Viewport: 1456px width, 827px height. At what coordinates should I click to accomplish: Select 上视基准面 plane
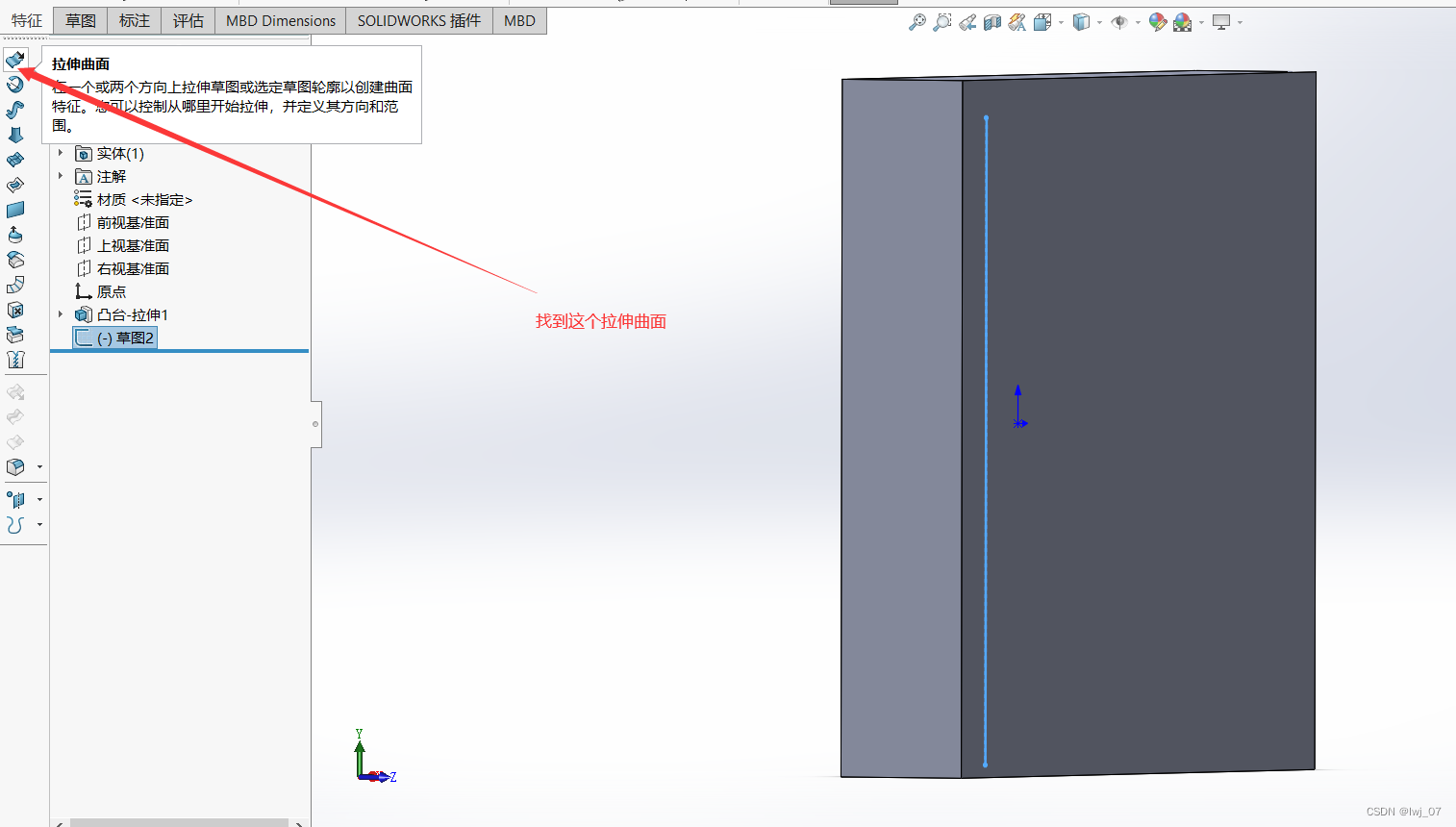(x=122, y=245)
